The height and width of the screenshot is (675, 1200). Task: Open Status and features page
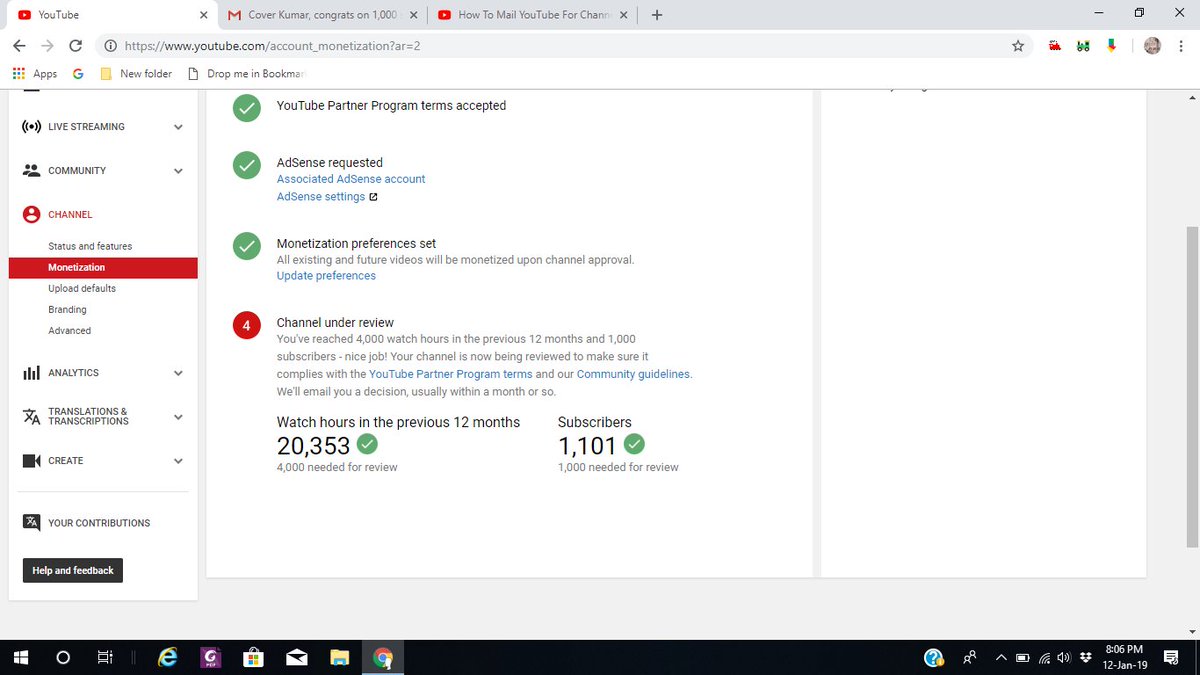90,246
